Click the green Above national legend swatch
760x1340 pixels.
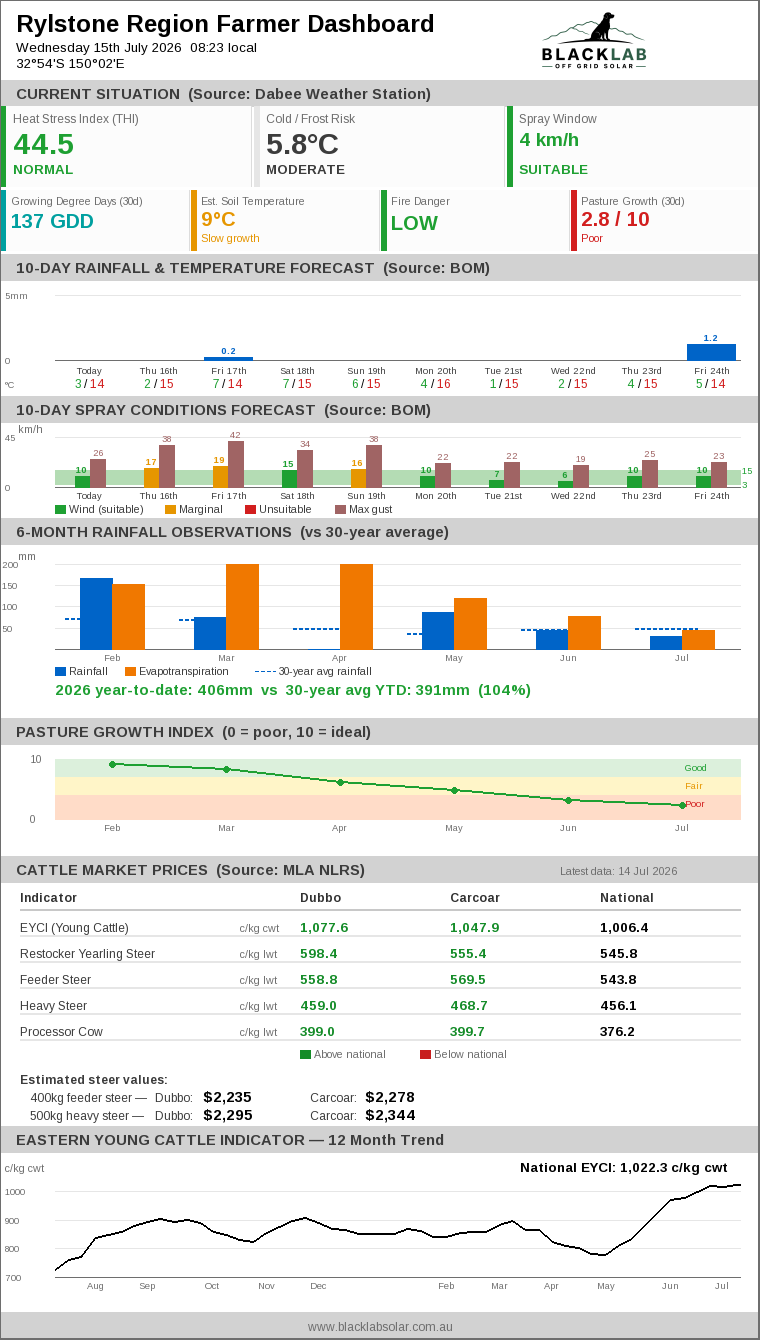(305, 1054)
